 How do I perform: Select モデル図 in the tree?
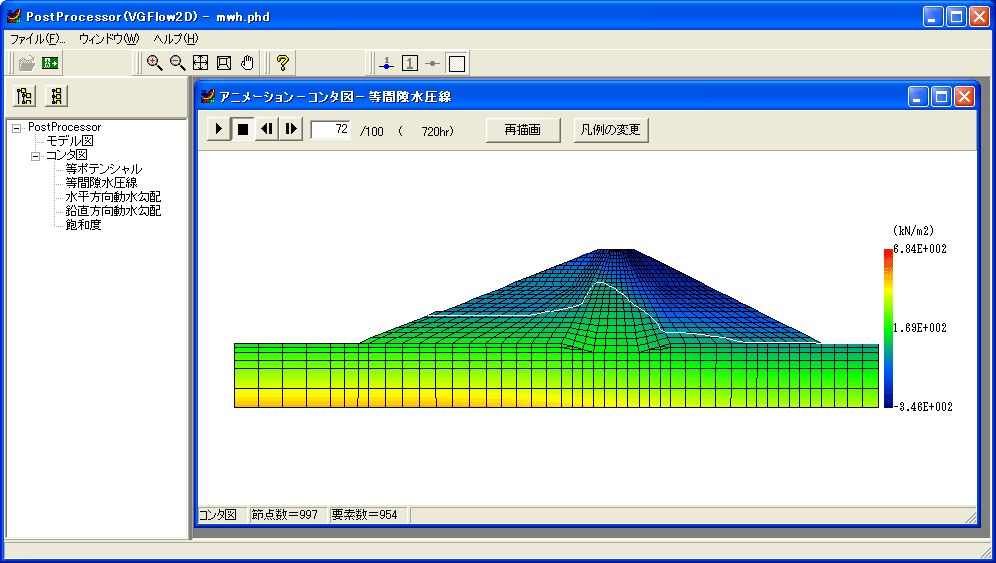(x=70, y=141)
